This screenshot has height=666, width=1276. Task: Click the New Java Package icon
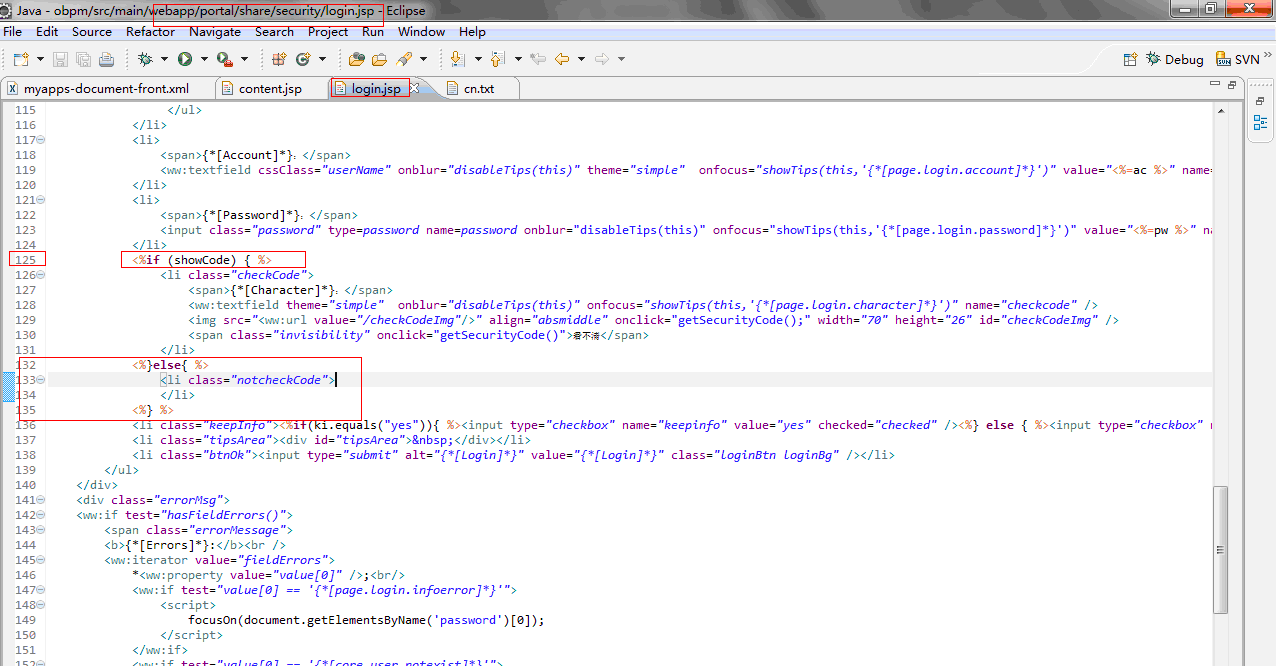[278, 59]
